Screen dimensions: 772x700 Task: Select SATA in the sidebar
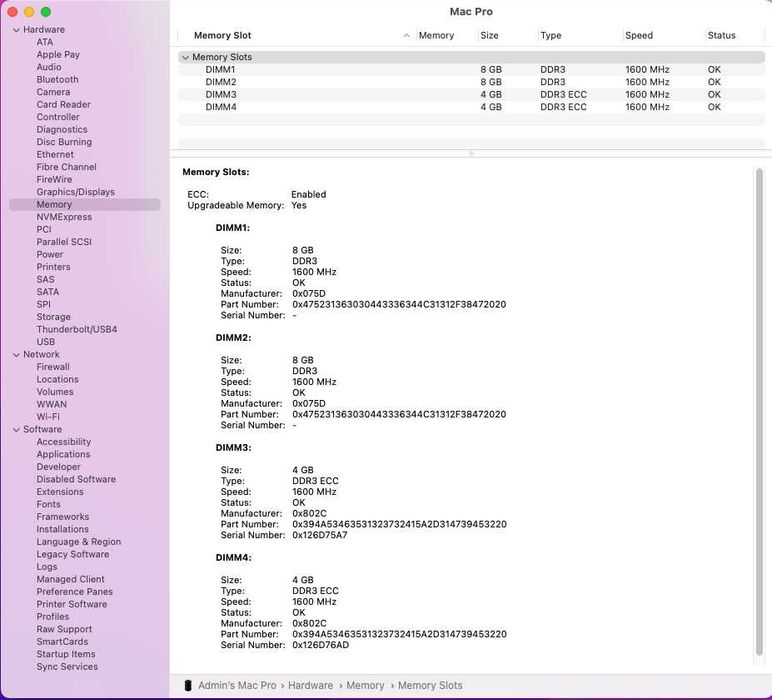click(47, 292)
